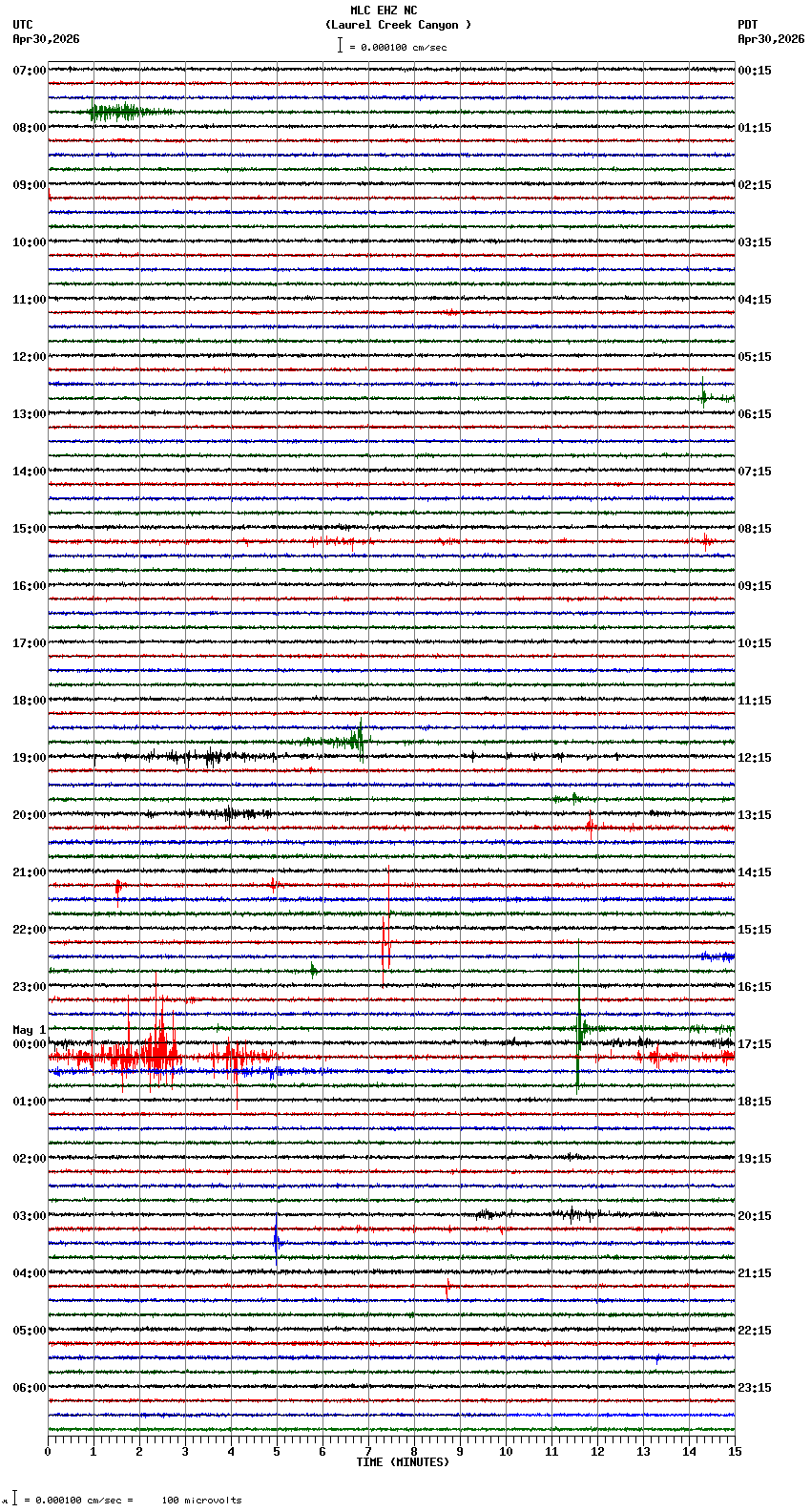This screenshot has height=1512, width=811.
Task: Click the 05:00 UTC row label
Action: tap(30, 1331)
